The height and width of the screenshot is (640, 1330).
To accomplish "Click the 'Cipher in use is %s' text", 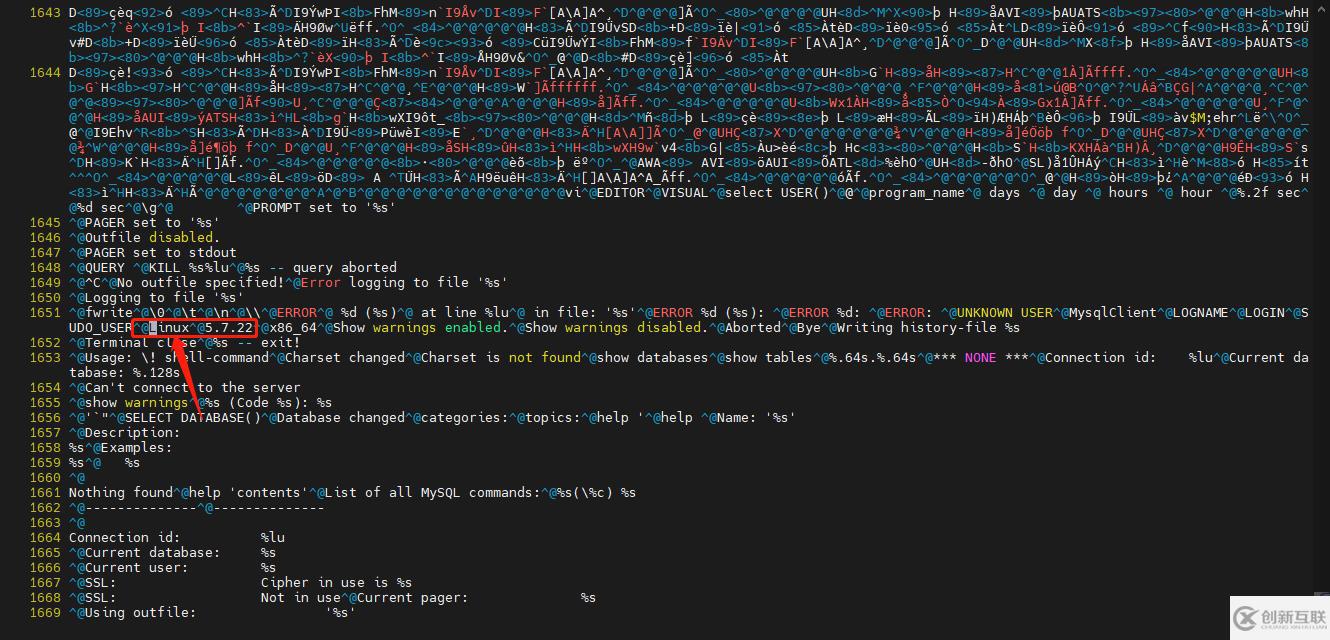I will 336,583.
